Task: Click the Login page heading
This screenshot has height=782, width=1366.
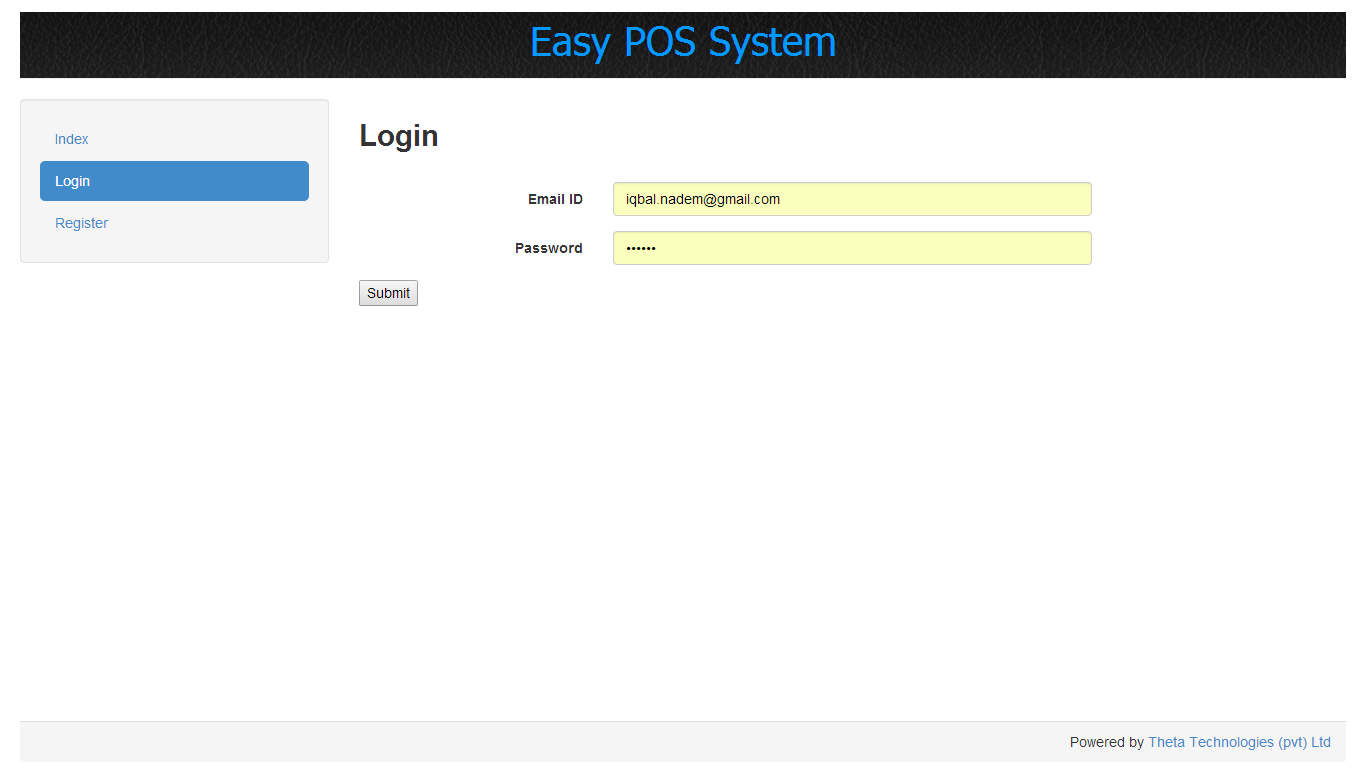Action: 398,135
